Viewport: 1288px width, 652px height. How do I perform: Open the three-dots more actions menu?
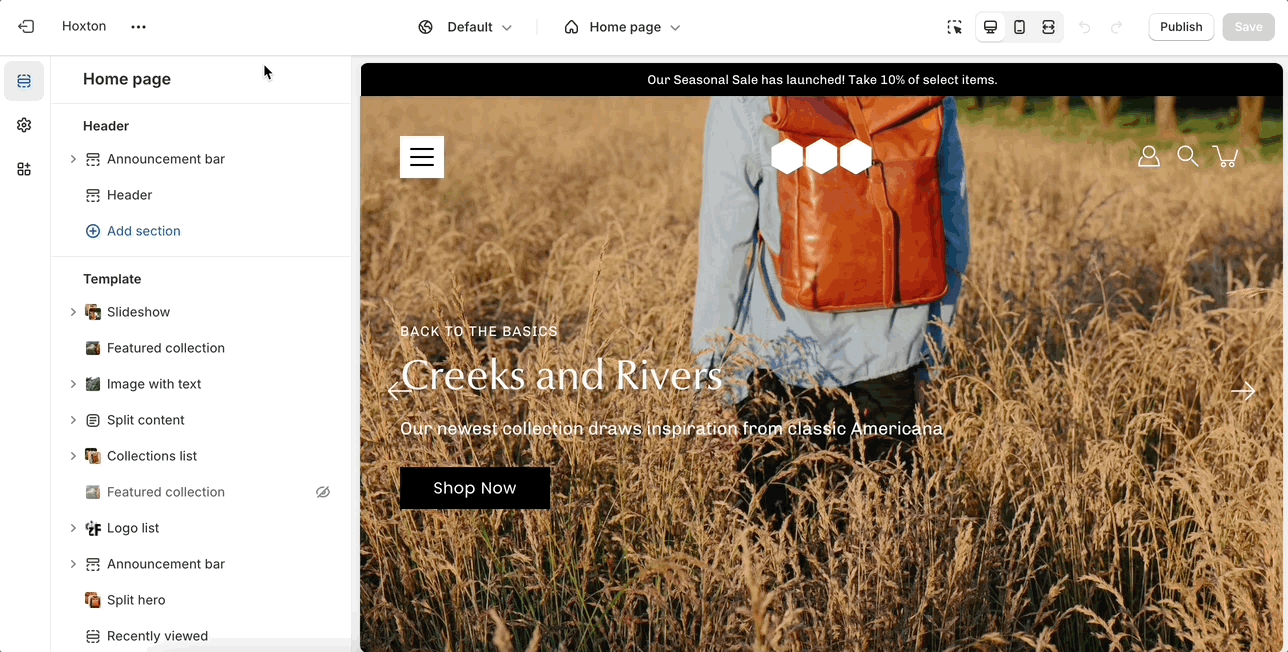click(x=138, y=27)
